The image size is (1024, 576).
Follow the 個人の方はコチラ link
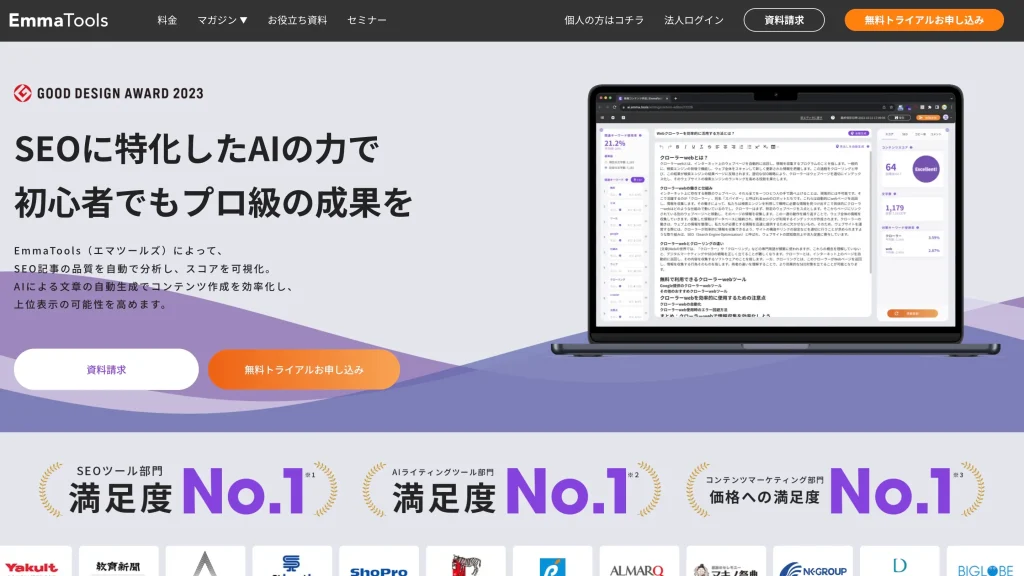click(604, 20)
